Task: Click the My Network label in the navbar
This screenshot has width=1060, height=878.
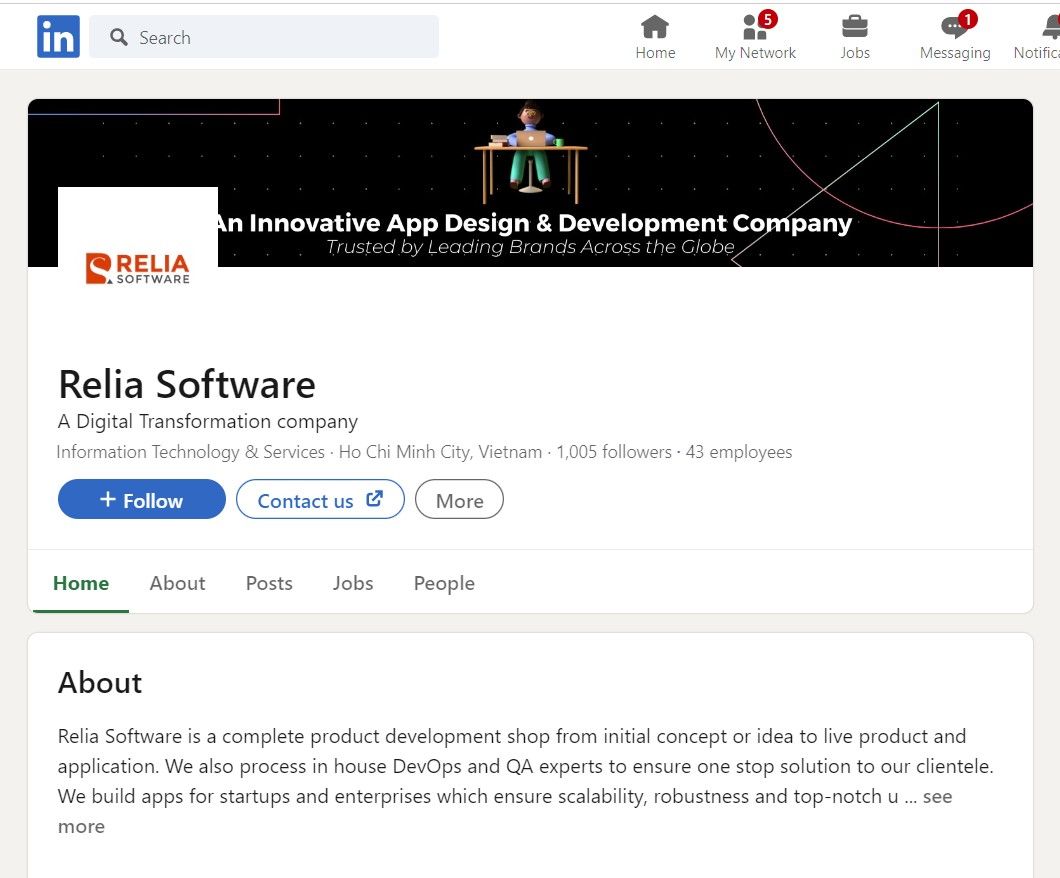Action: 755,53
